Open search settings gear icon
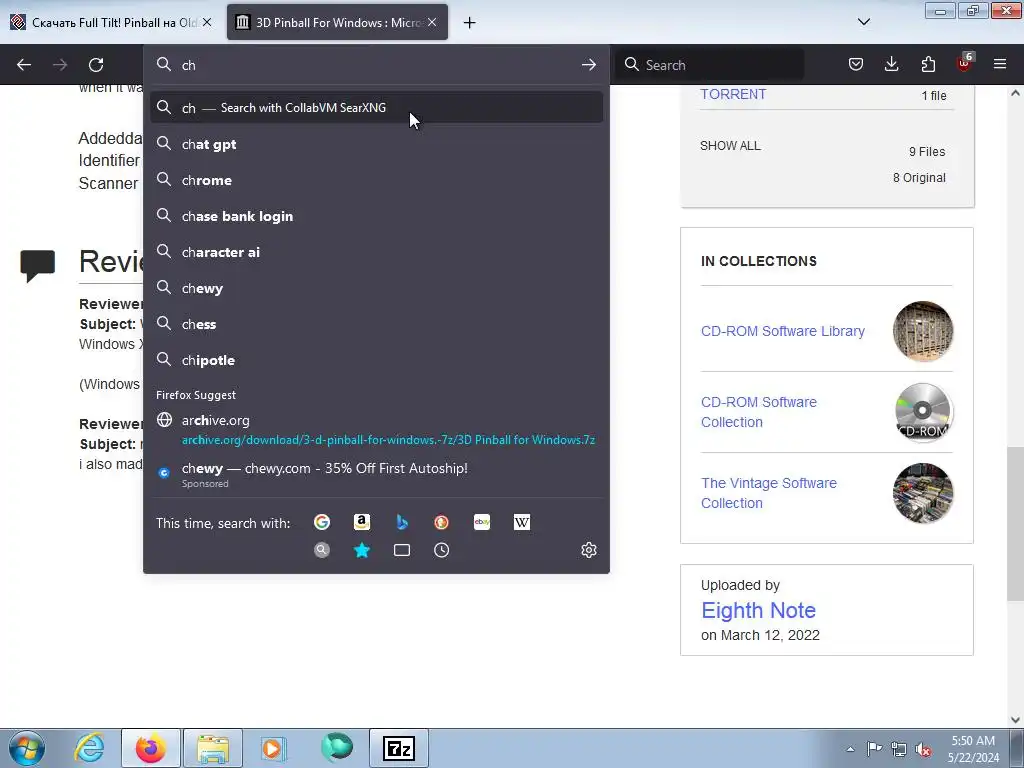The width and height of the screenshot is (1024, 768). click(588, 550)
